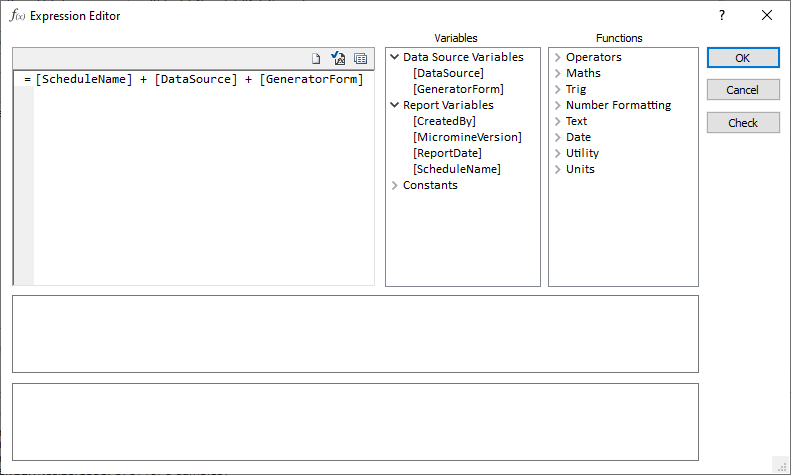
Task: Select the Constants label
Action: pos(430,185)
